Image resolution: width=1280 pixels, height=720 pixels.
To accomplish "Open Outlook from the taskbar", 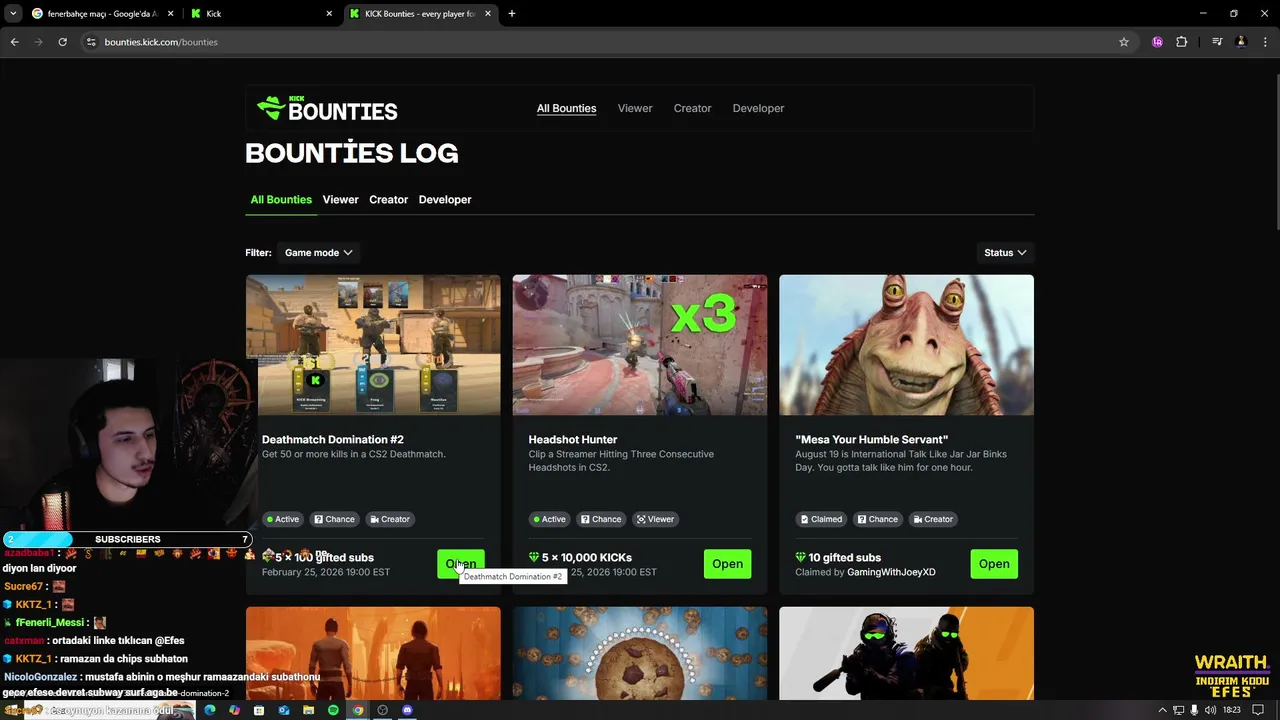I will coord(284,710).
